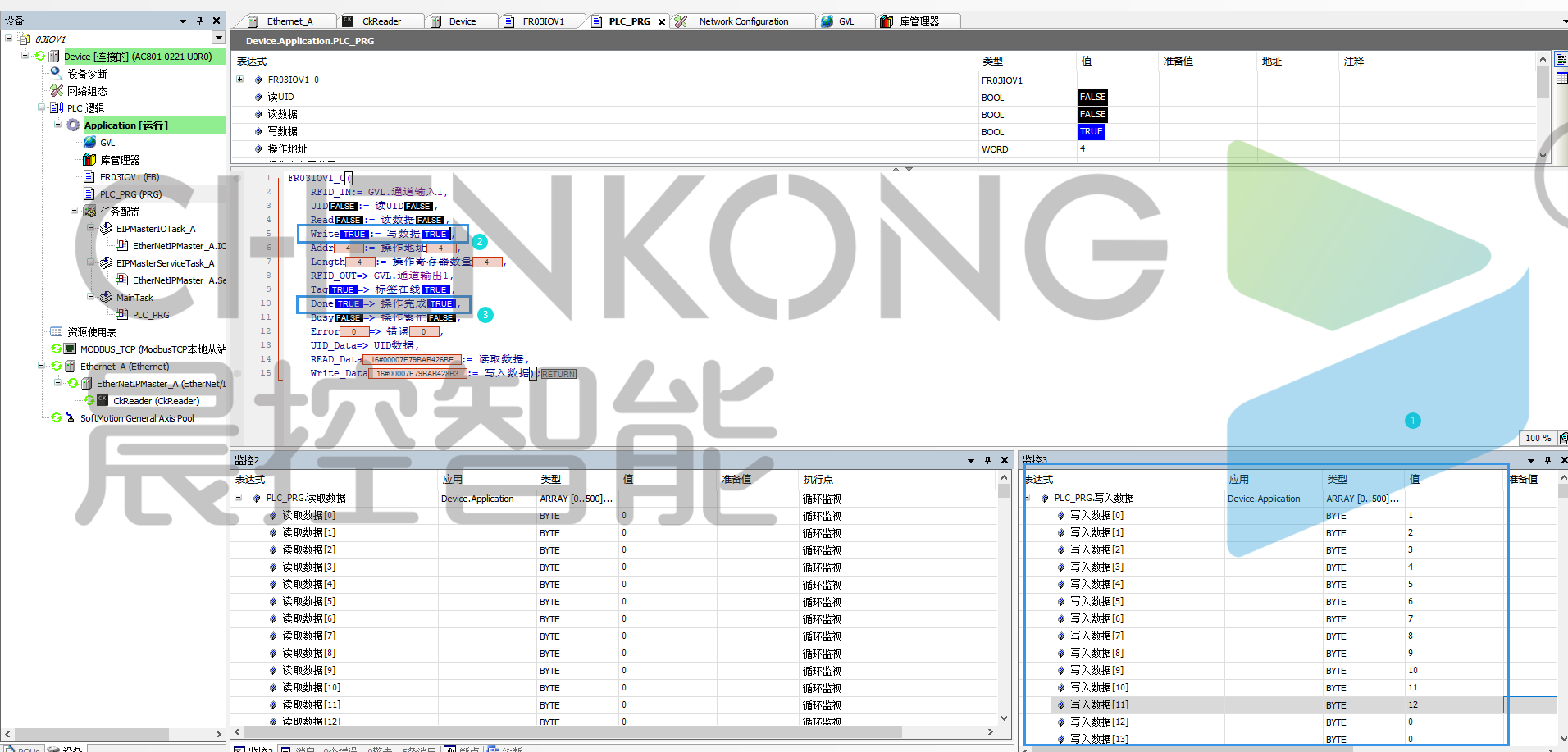Select 设备诊断 in the device tree
This screenshot has width=1568, height=752.
pyautogui.click(x=87, y=74)
